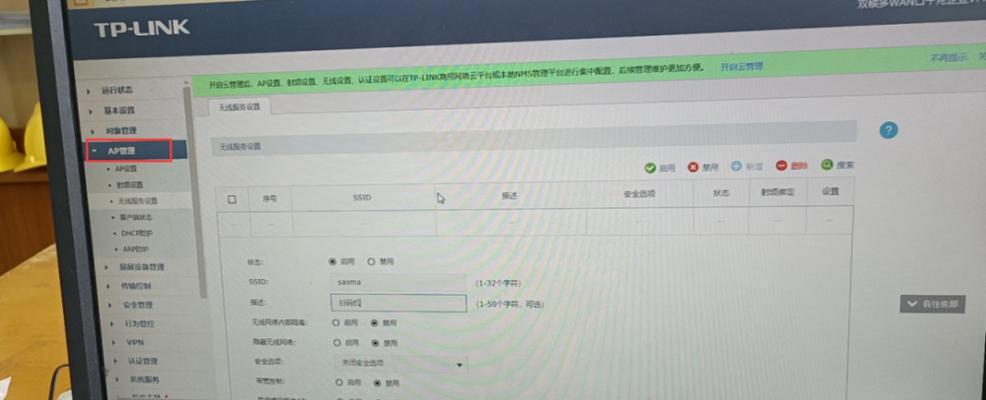Select 启用 radio for 状态
986x400 pixels.
click(x=333, y=261)
